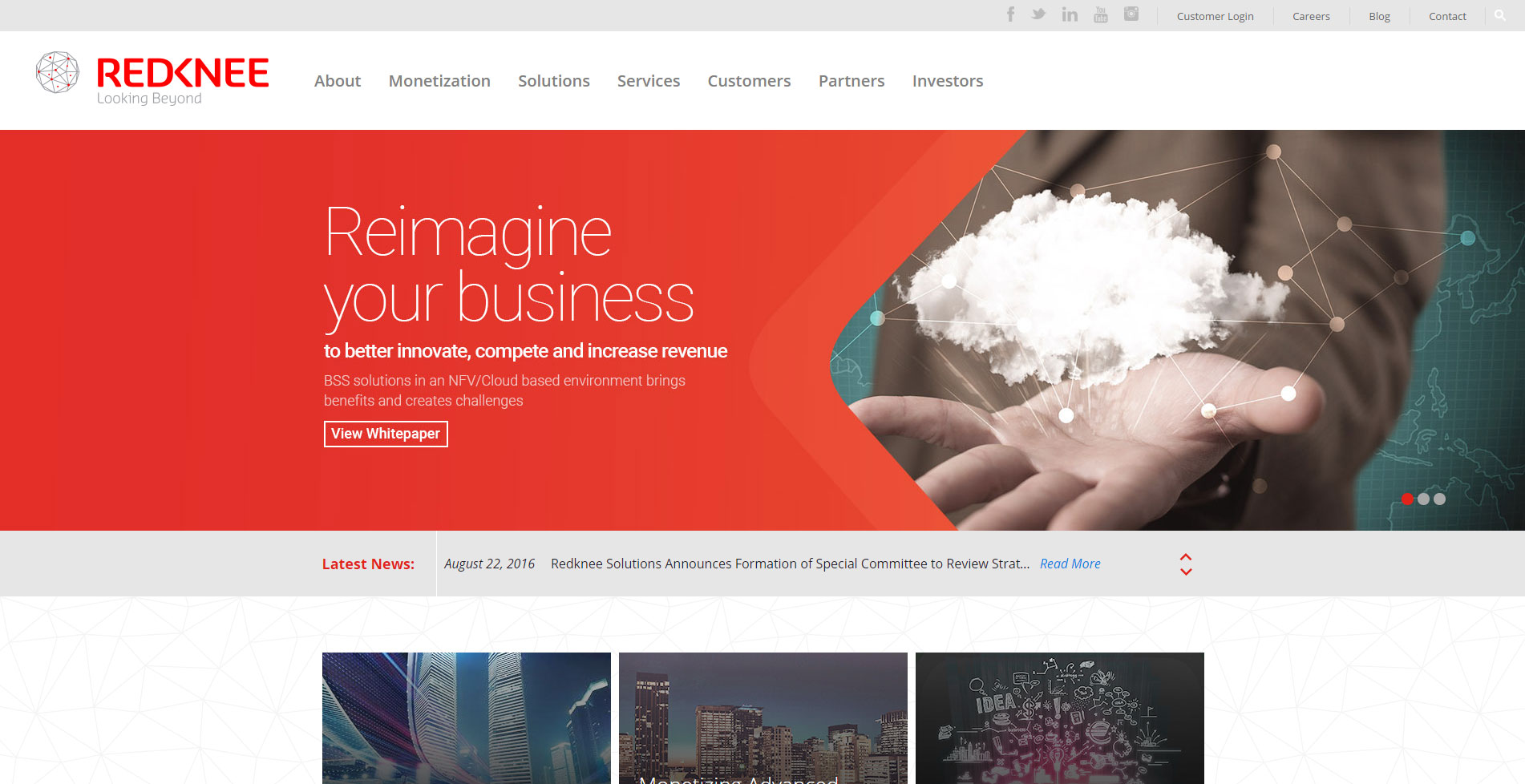The image size is (1525, 784).
Task: Click the search magnifier icon
Action: pyautogui.click(x=1500, y=14)
